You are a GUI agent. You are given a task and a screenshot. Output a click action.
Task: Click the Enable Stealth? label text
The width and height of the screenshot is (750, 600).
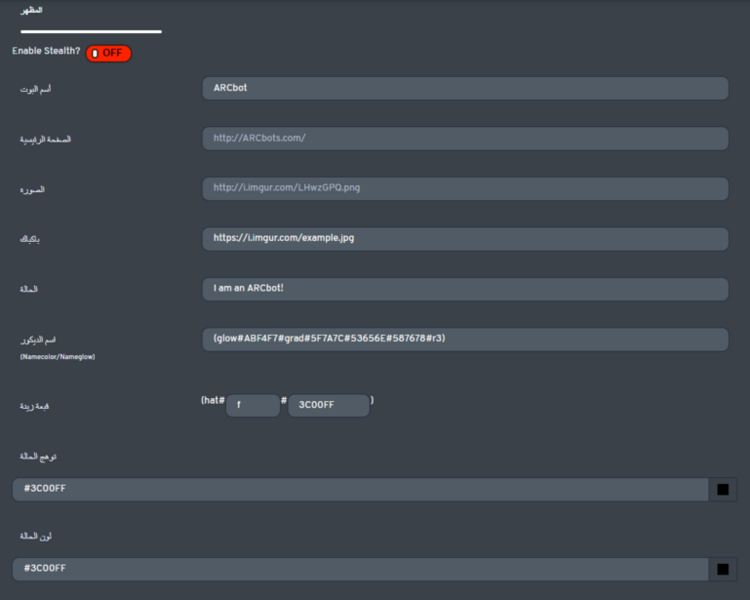point(46,51)
